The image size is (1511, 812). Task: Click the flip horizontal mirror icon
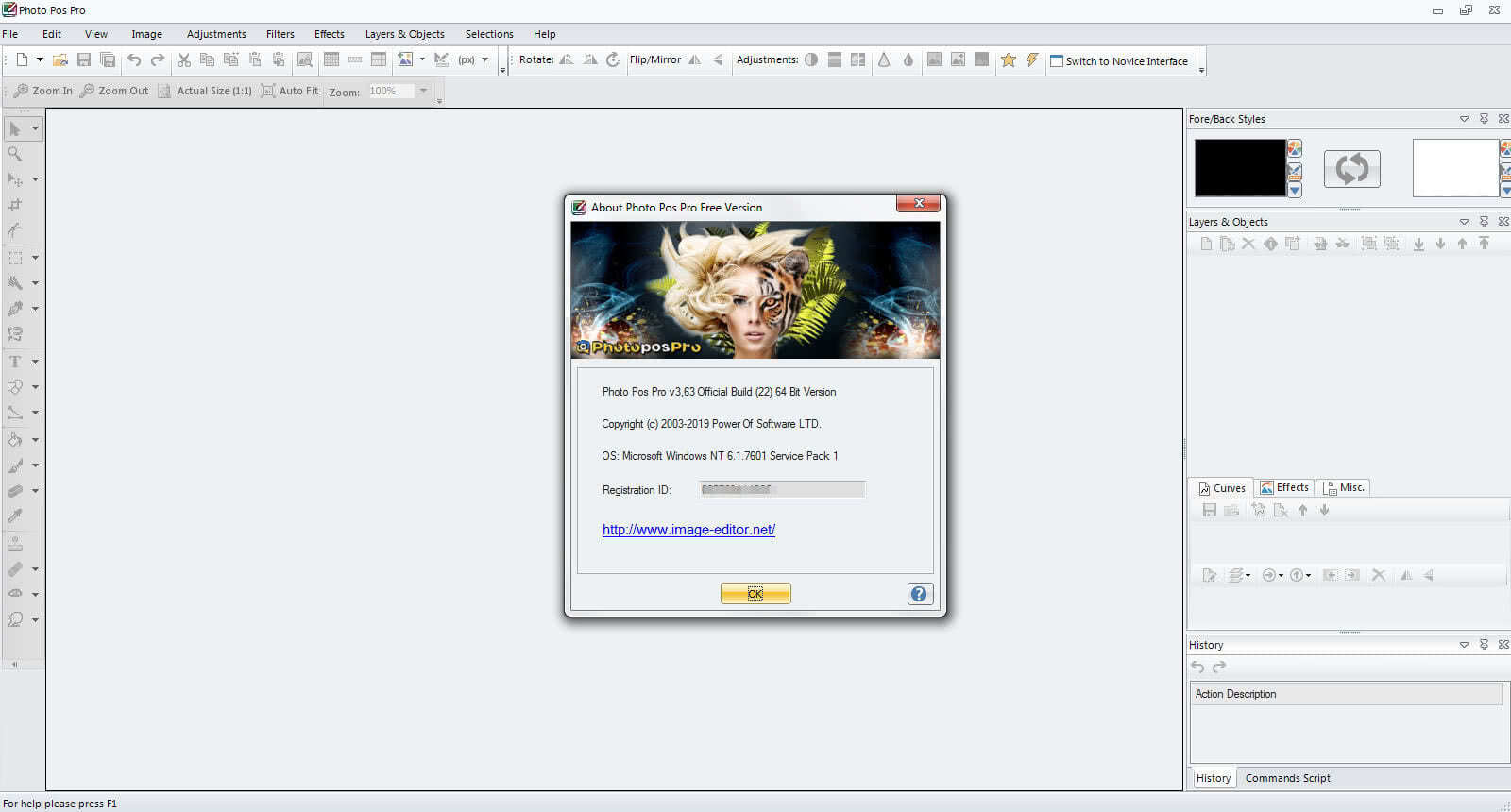coord(694,59)
